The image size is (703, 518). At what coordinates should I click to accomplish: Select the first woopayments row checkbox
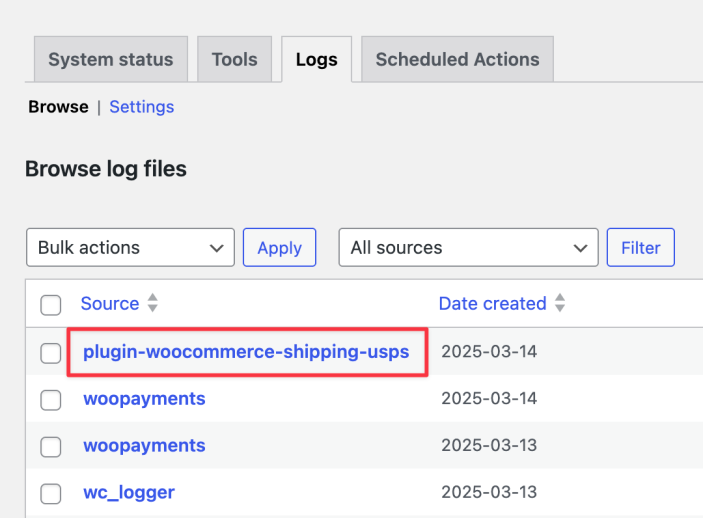coord(51,400)
